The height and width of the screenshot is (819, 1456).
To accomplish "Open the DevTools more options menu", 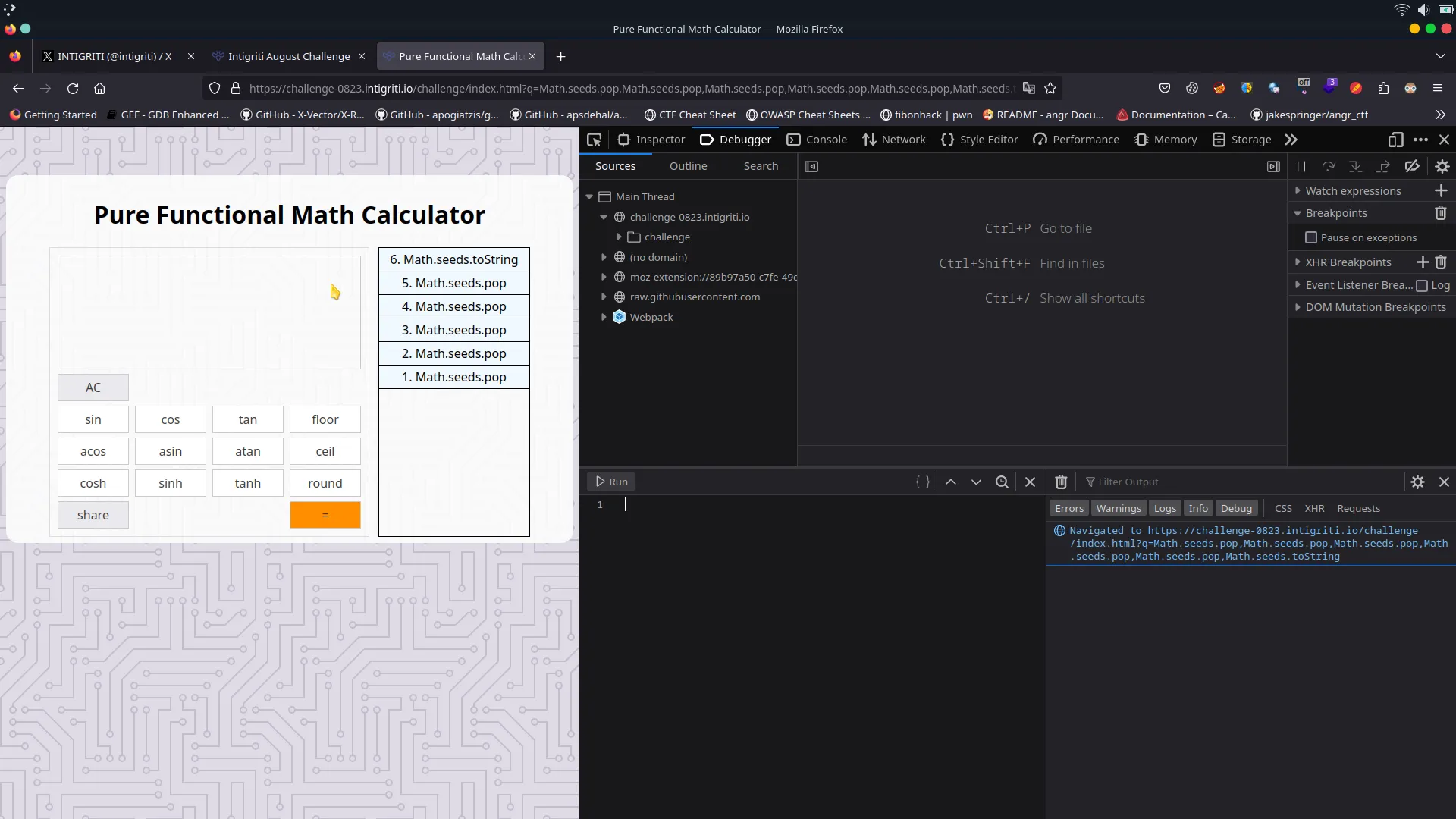I will [1420, 140].
